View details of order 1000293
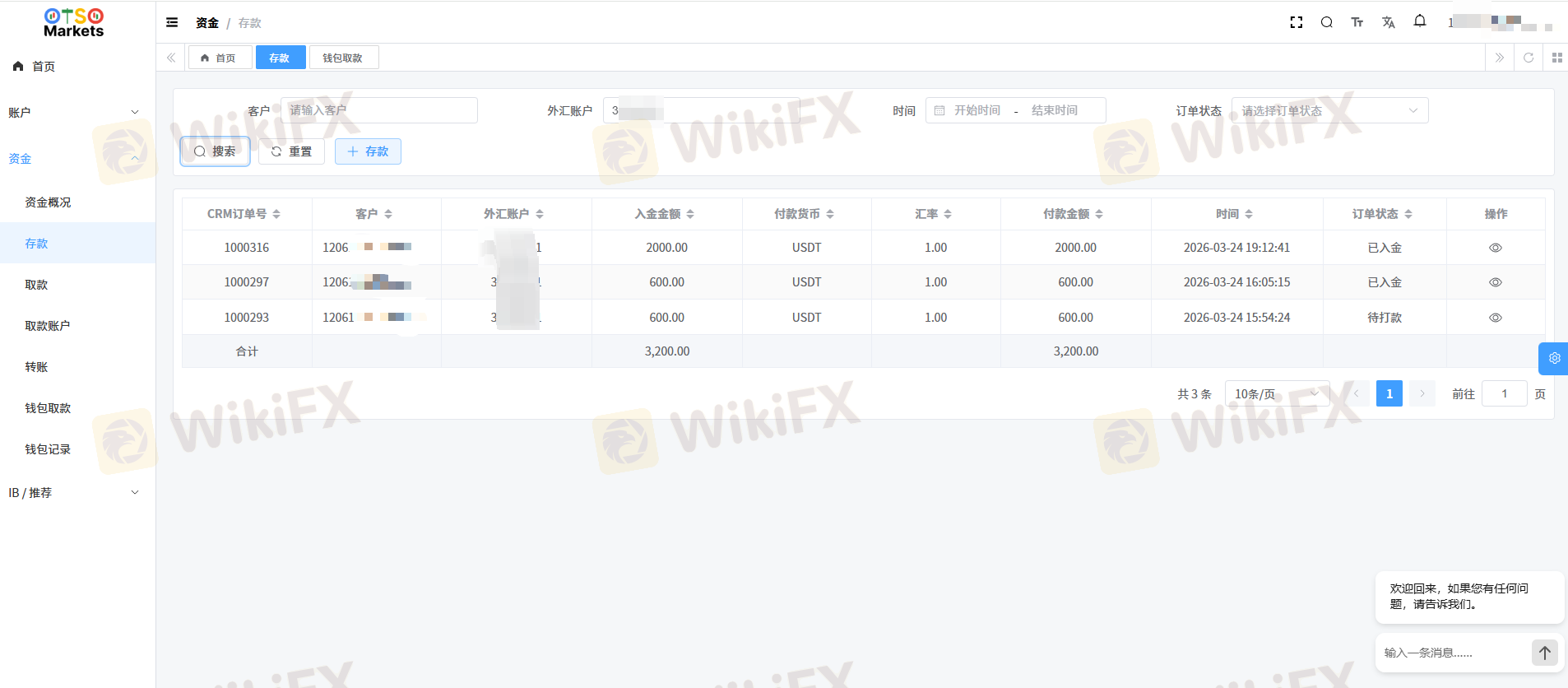 coord(1496,318)
